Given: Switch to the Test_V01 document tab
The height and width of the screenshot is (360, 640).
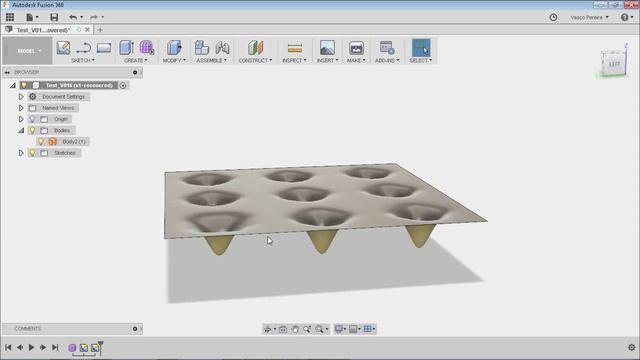Looking at the screenshot, I should (x=43, y=30).
